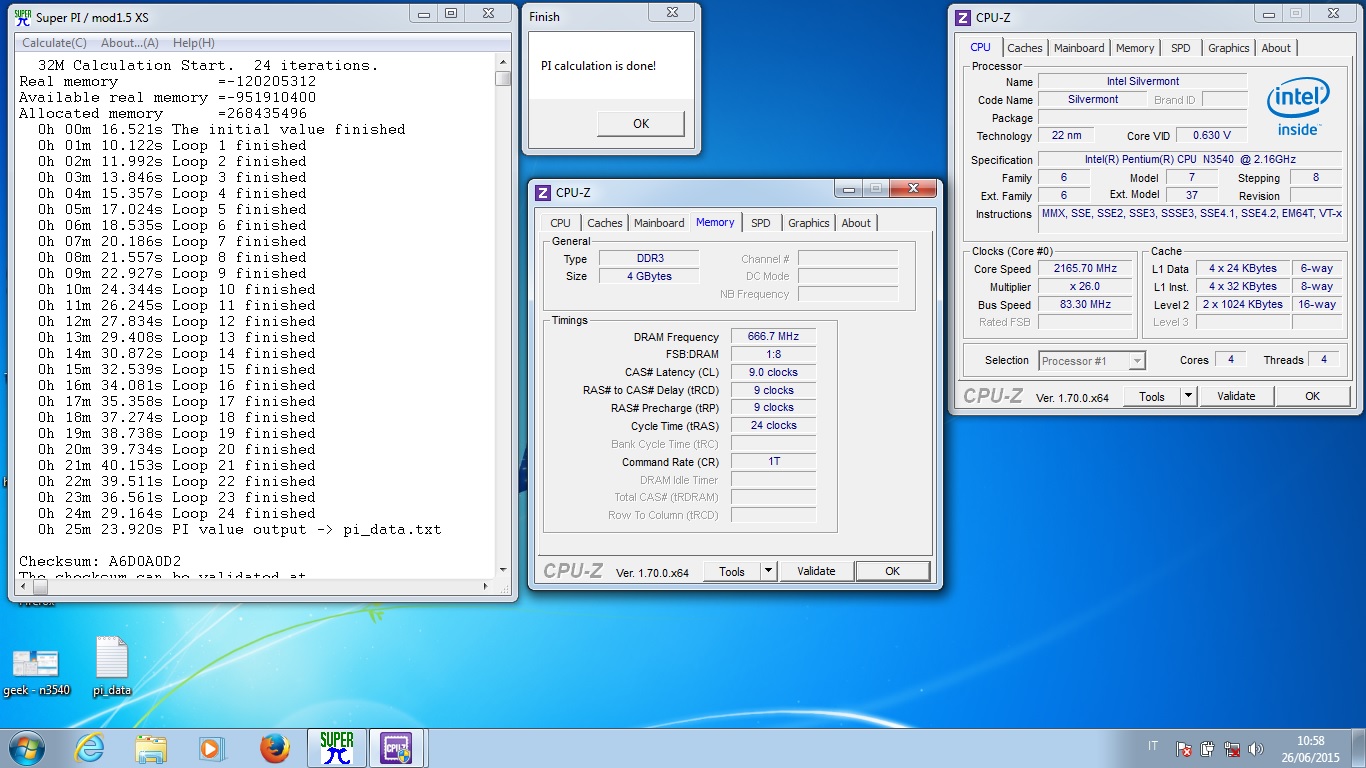Screen dimensions: 1366x768
Task: Click the network disconnected tray icon
Action: pyautogui.click(x=1232, y=748)
